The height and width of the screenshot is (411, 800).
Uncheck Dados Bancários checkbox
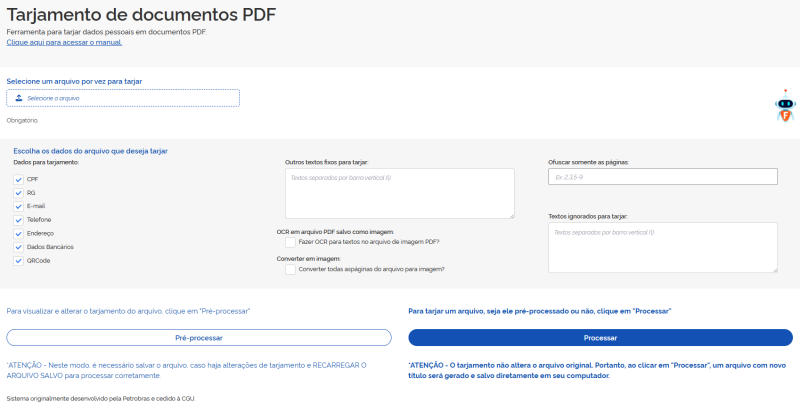(x=18, y=246)
